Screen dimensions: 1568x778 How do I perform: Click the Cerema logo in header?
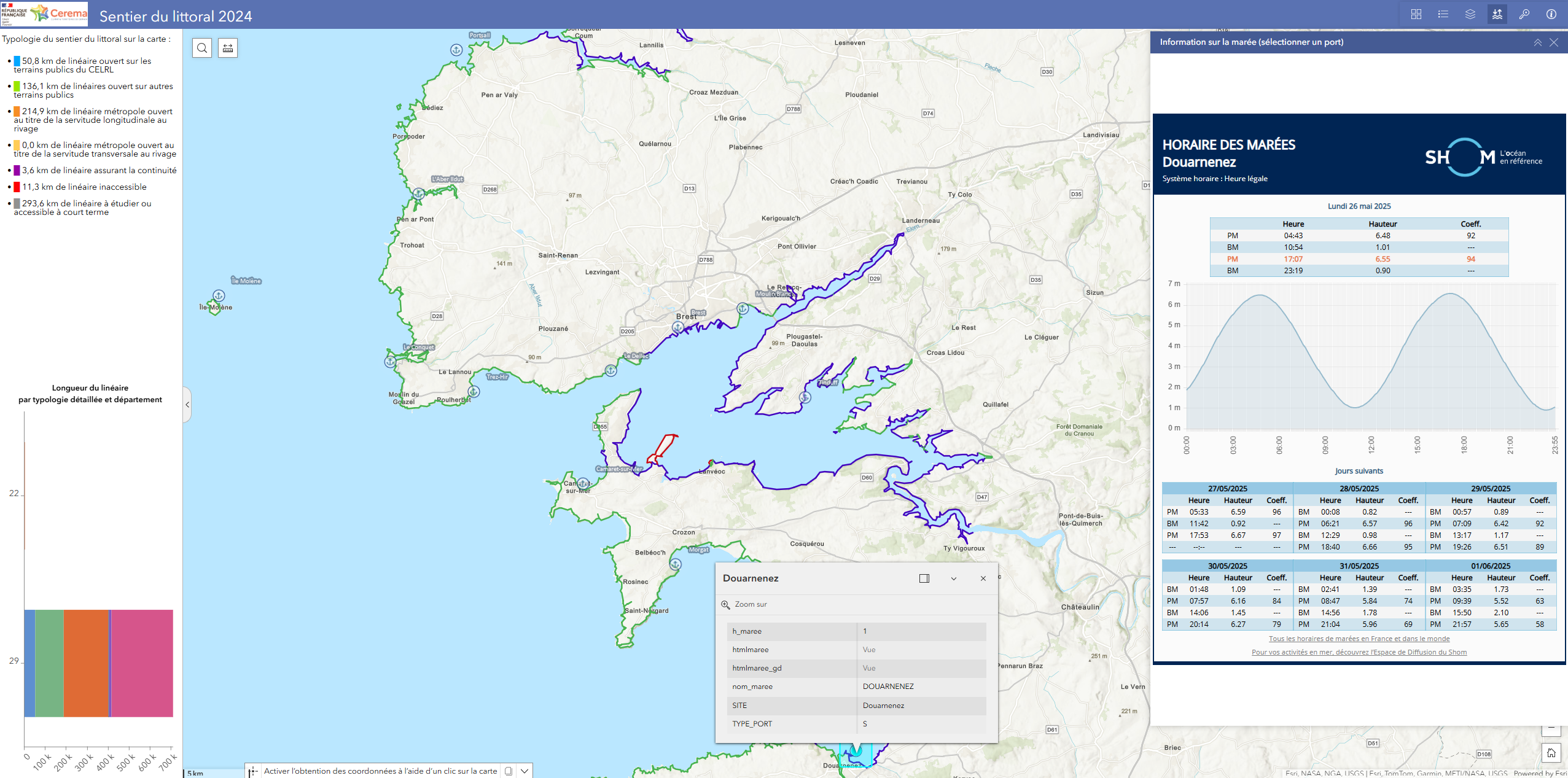[59, 14]
